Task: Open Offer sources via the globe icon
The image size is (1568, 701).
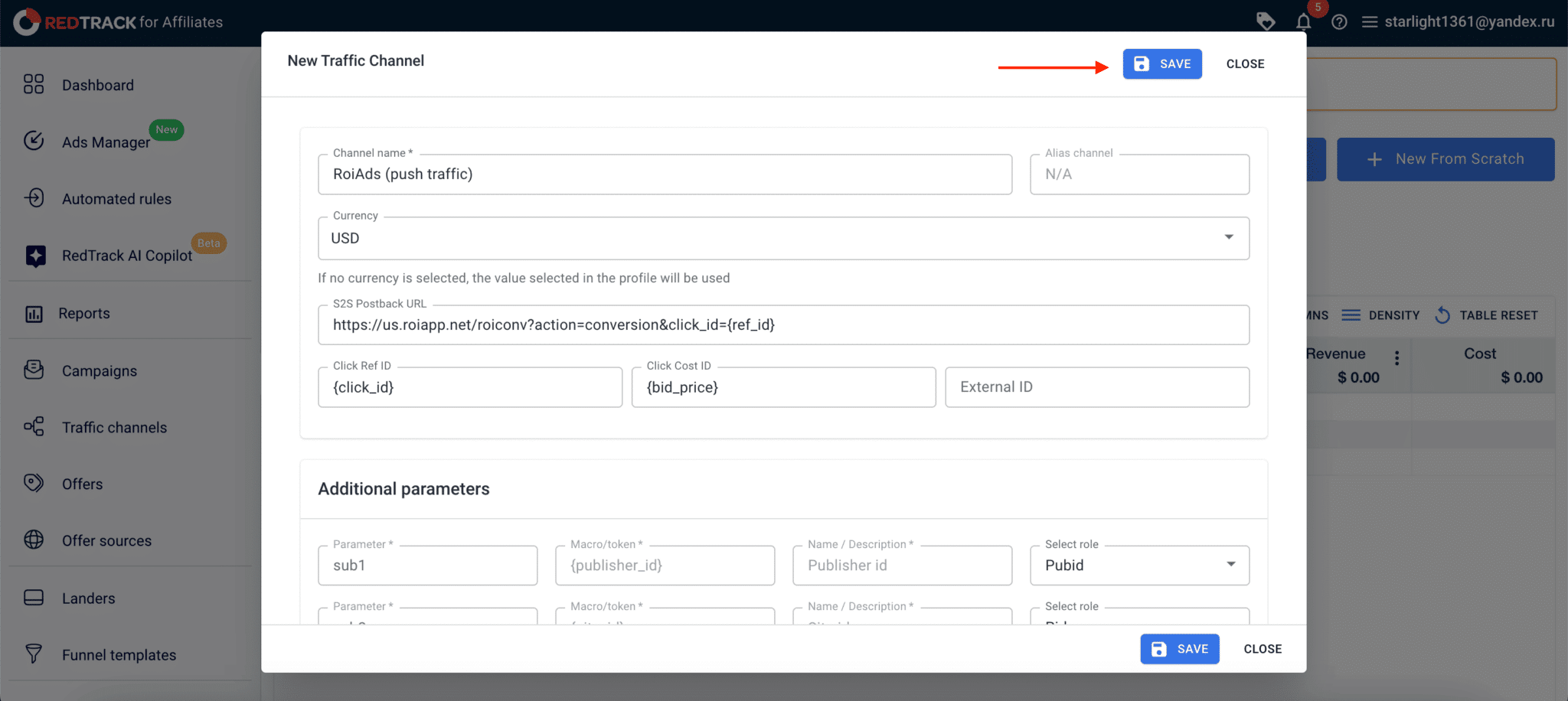Action: pos(34,540)
